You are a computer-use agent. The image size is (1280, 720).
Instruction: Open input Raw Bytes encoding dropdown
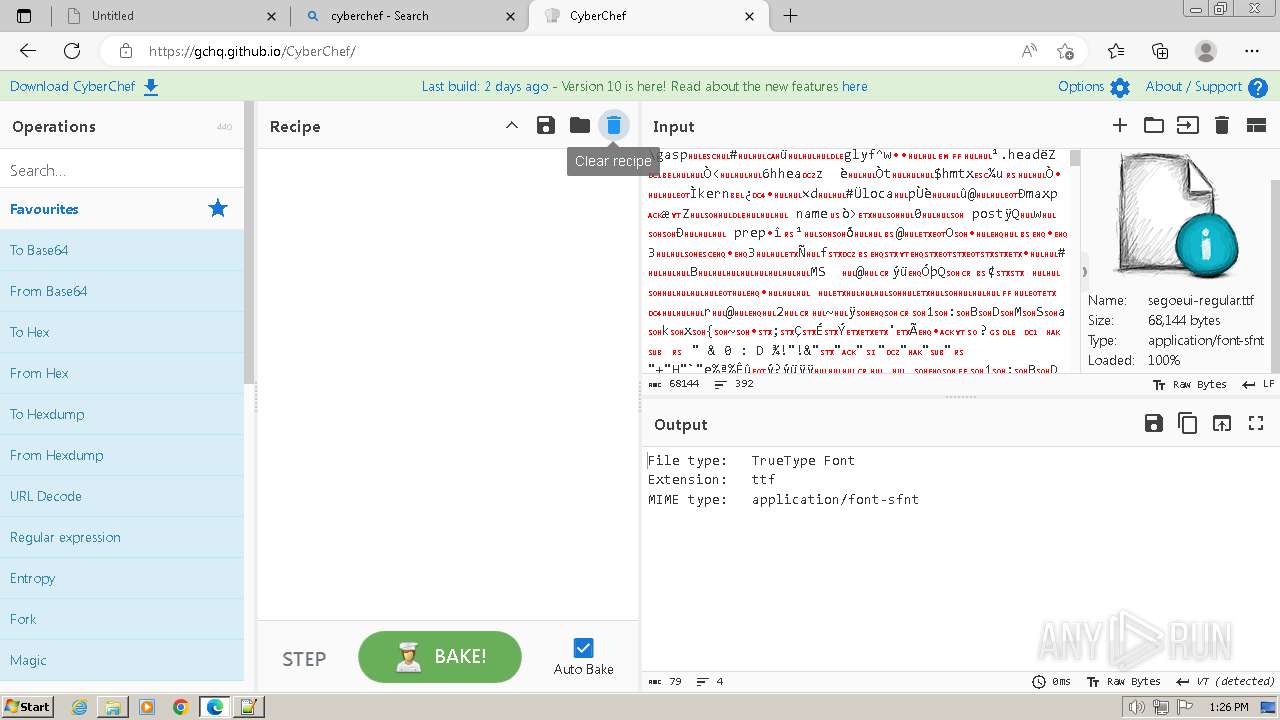click(1189, 384)
